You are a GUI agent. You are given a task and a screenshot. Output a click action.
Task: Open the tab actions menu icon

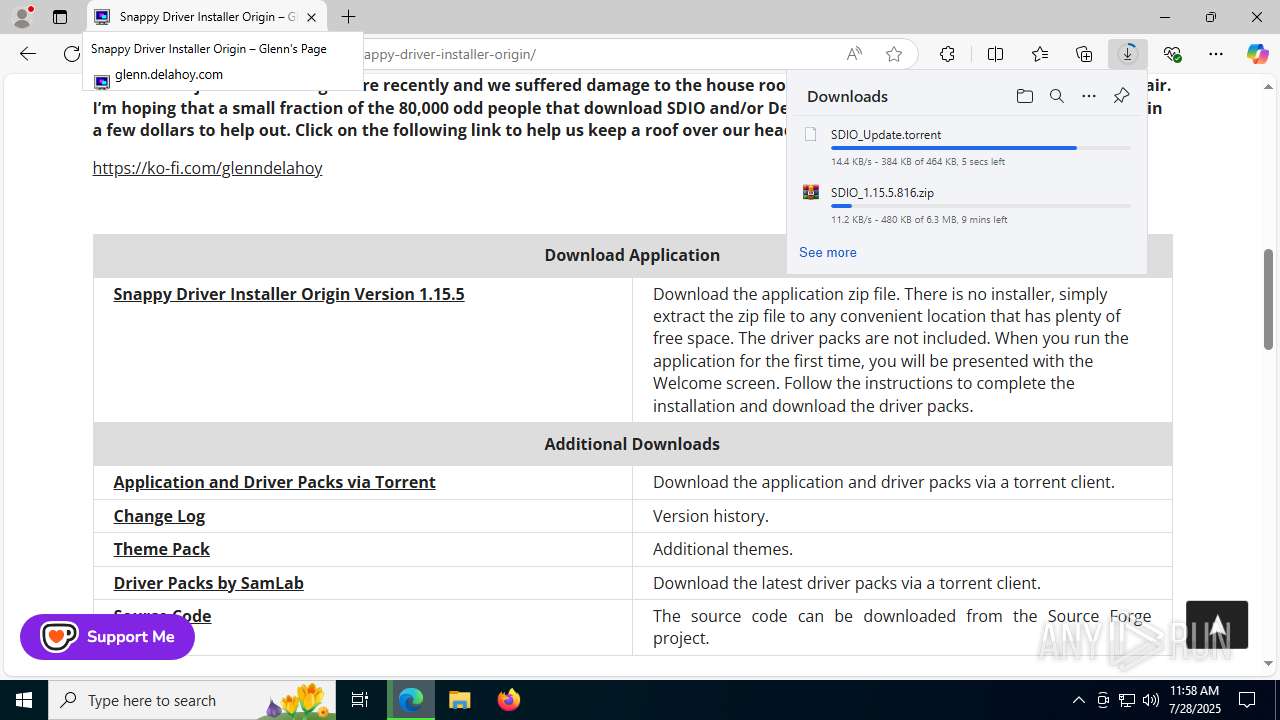(60, 17)
